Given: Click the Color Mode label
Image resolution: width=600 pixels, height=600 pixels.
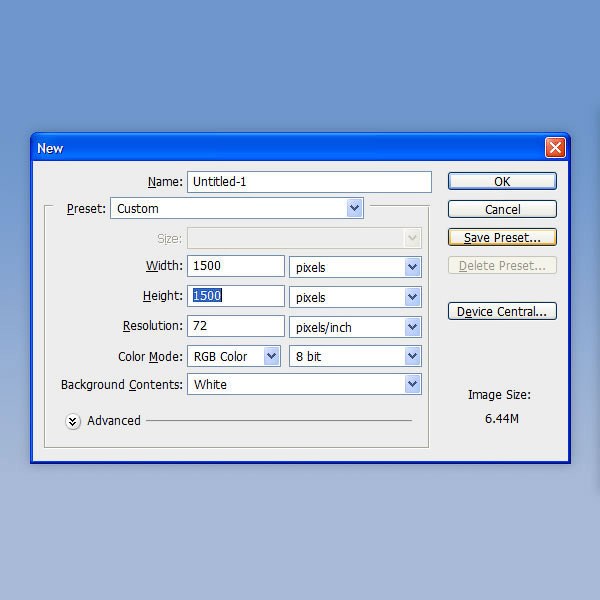Looking at the screenshot, I should tap(150, 357).
